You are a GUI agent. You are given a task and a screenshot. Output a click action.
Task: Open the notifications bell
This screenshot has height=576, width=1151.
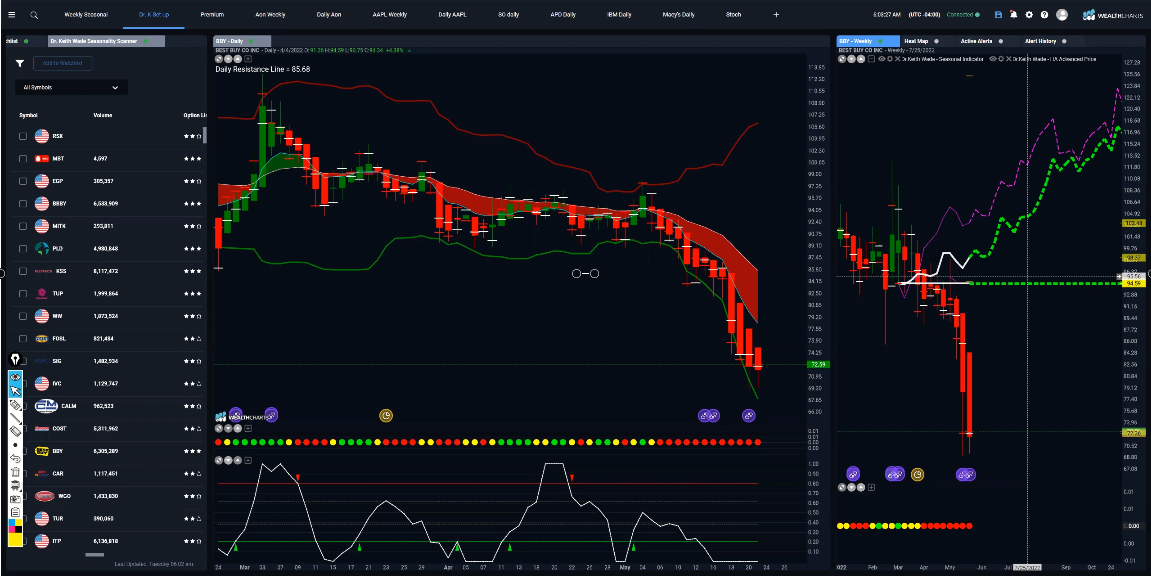tap(1014, 15)
